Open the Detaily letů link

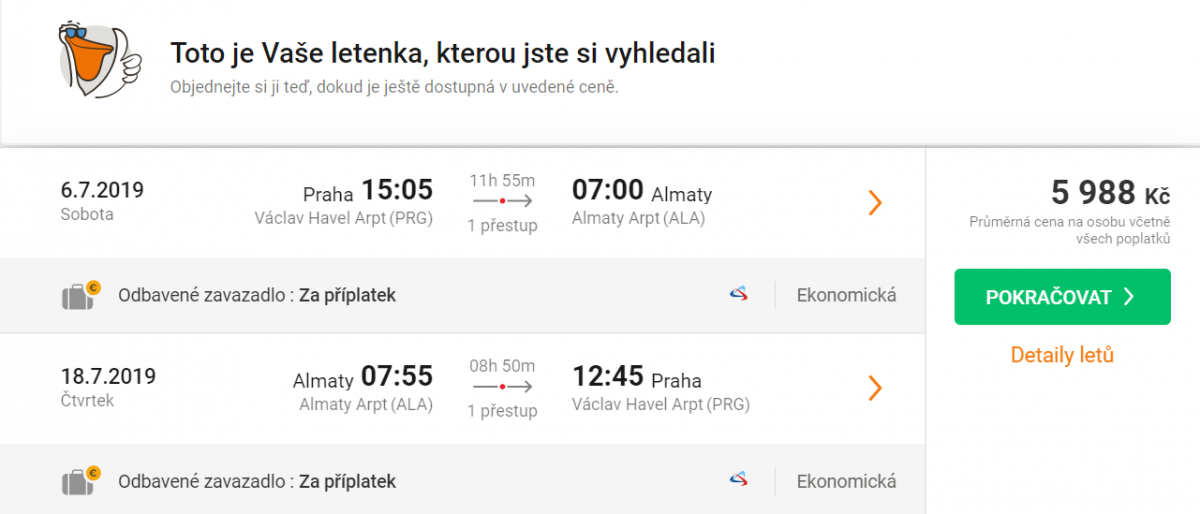point(1062,355)
